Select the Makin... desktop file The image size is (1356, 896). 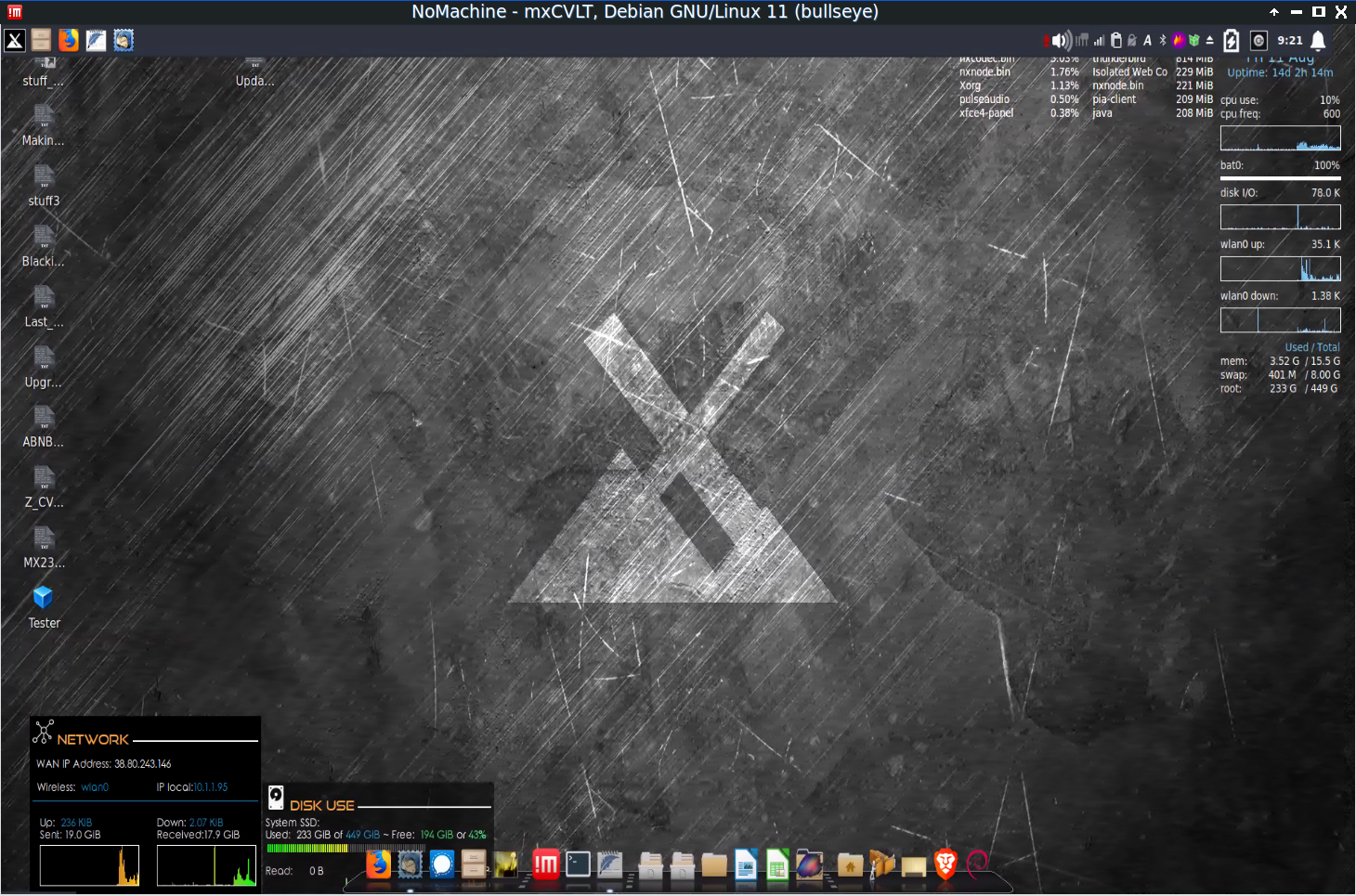tap(44, 124)
